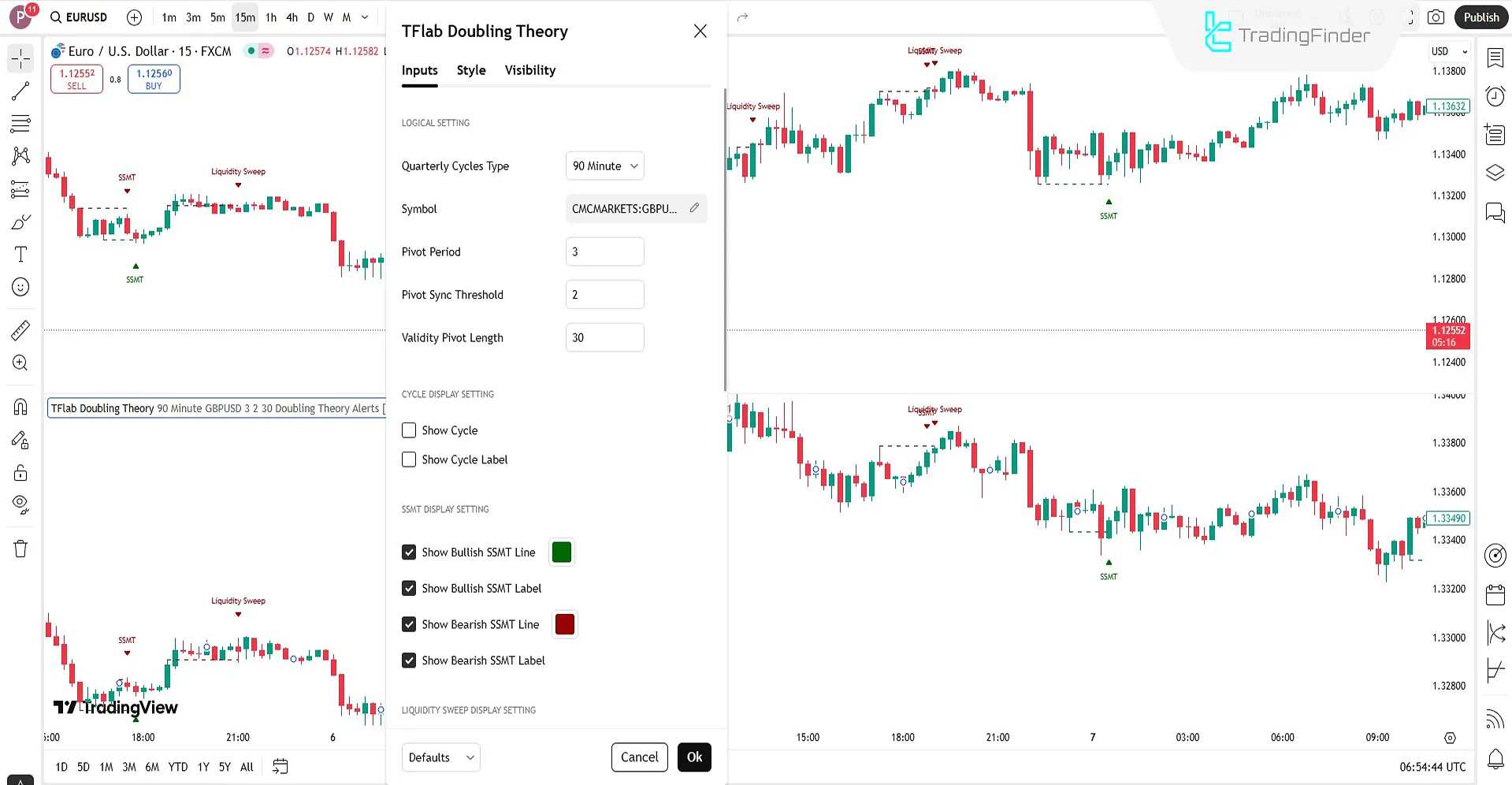Activate the Measure ruler tool
This screenshot has width=1512, height=785.
pyautogui.click(x=20, y=330)
